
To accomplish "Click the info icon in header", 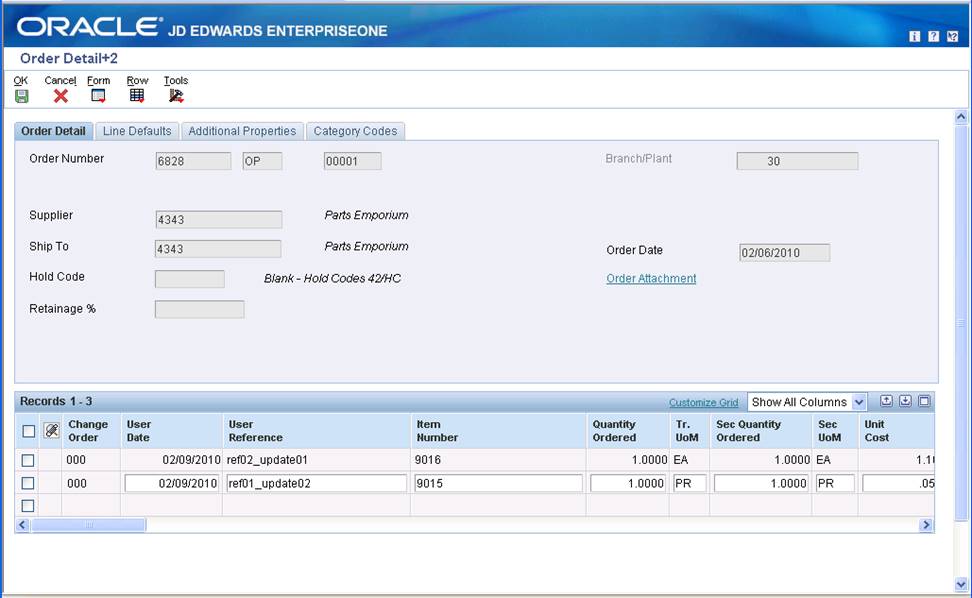I will click(x=914, y=37).
